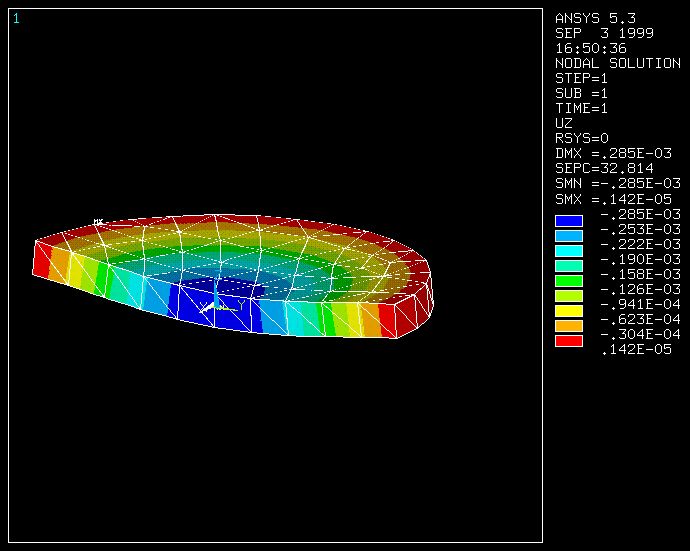The width and height of the screenshot is (690, 551).
Task: Click the 'SEPC=32.814' value
Action: point(604,168)
